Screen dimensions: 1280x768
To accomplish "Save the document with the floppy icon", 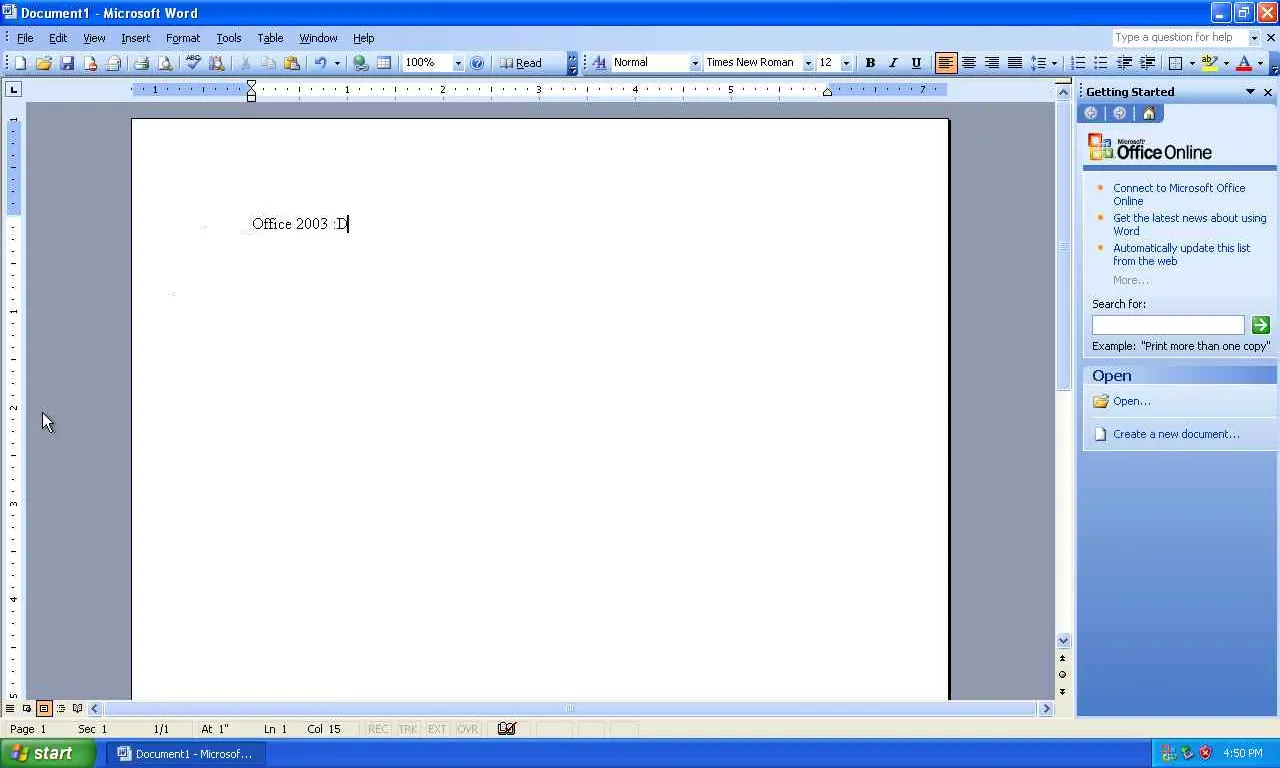I will [x=67, y=63].
